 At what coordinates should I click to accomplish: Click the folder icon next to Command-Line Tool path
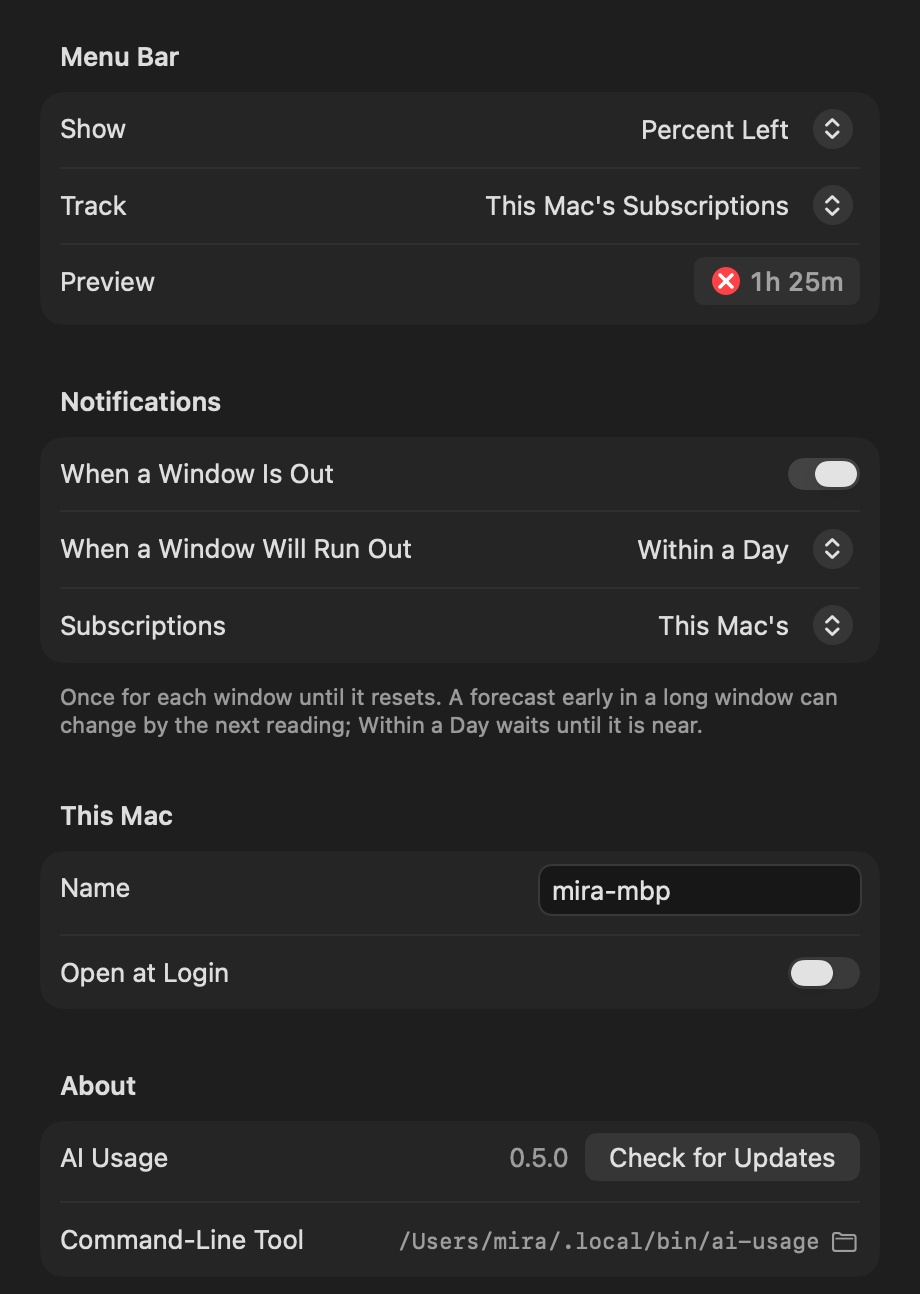coord(845,1242)
